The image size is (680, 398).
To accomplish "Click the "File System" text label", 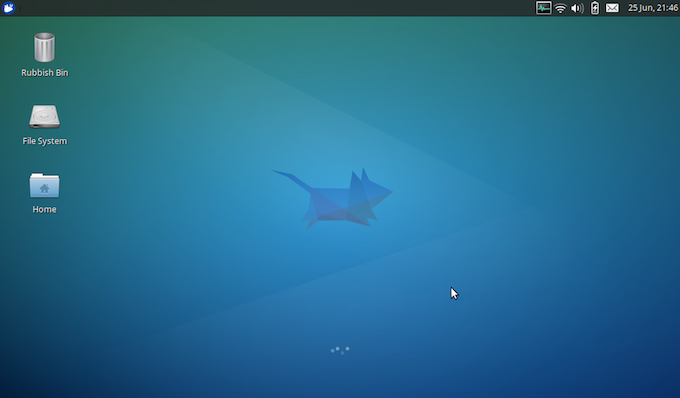I will click(x=45, y=141).
